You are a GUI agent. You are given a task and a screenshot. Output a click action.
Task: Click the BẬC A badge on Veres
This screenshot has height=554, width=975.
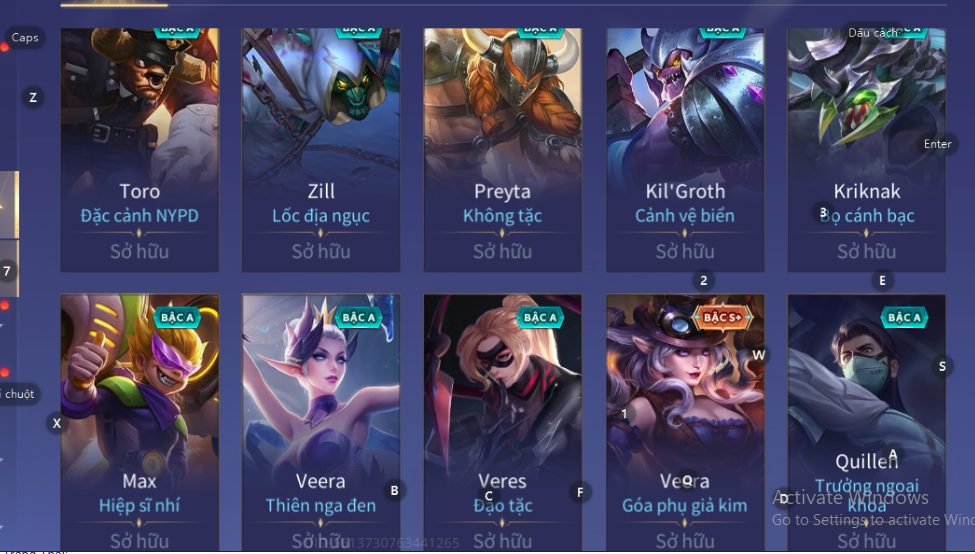click(x=540, y=318)
